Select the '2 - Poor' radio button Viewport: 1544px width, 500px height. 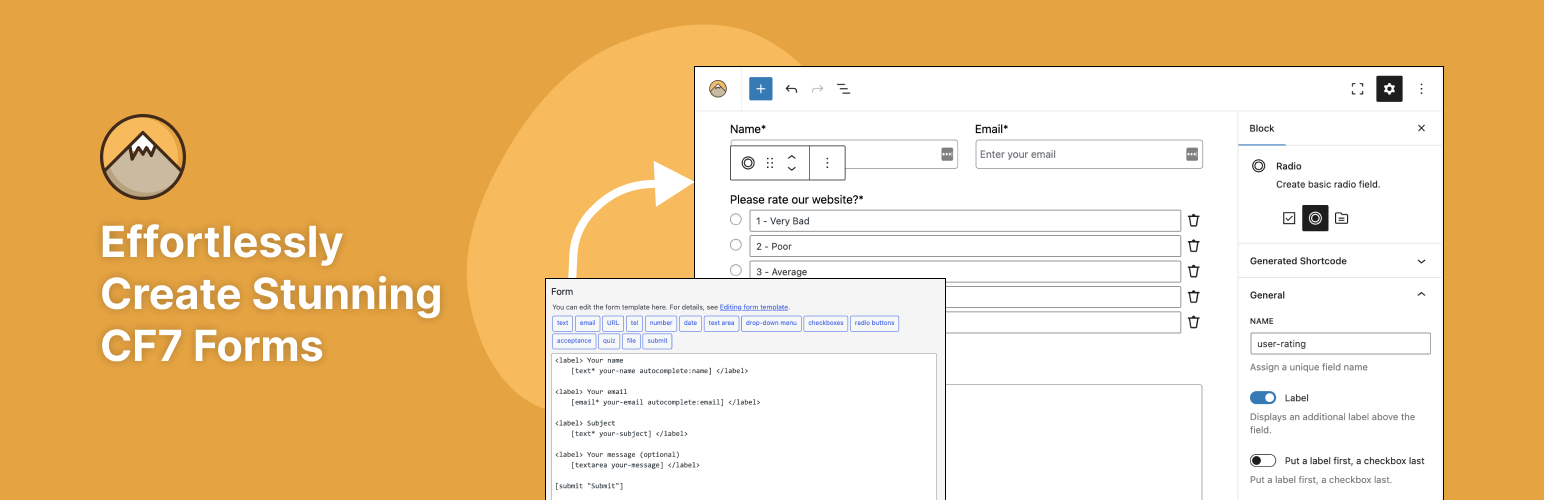[736, 245]
